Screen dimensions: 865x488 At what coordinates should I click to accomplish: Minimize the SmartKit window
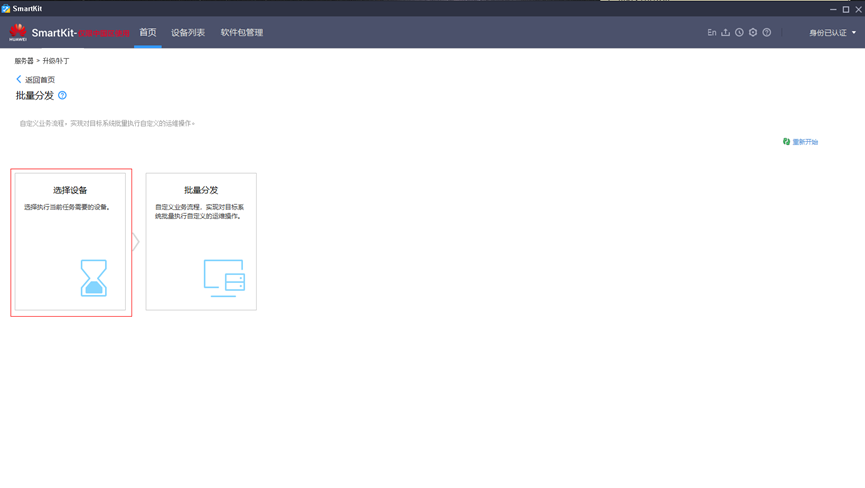[x=833, y=9]
